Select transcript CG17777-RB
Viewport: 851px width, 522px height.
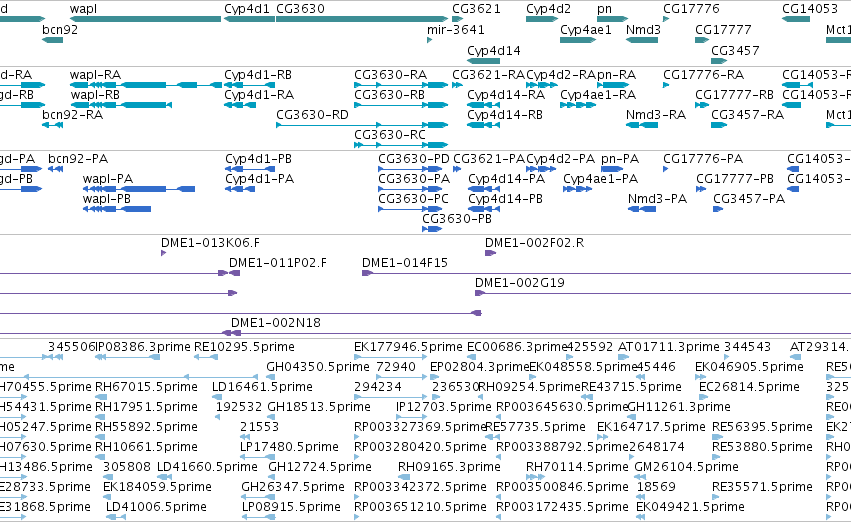point(734,94)
